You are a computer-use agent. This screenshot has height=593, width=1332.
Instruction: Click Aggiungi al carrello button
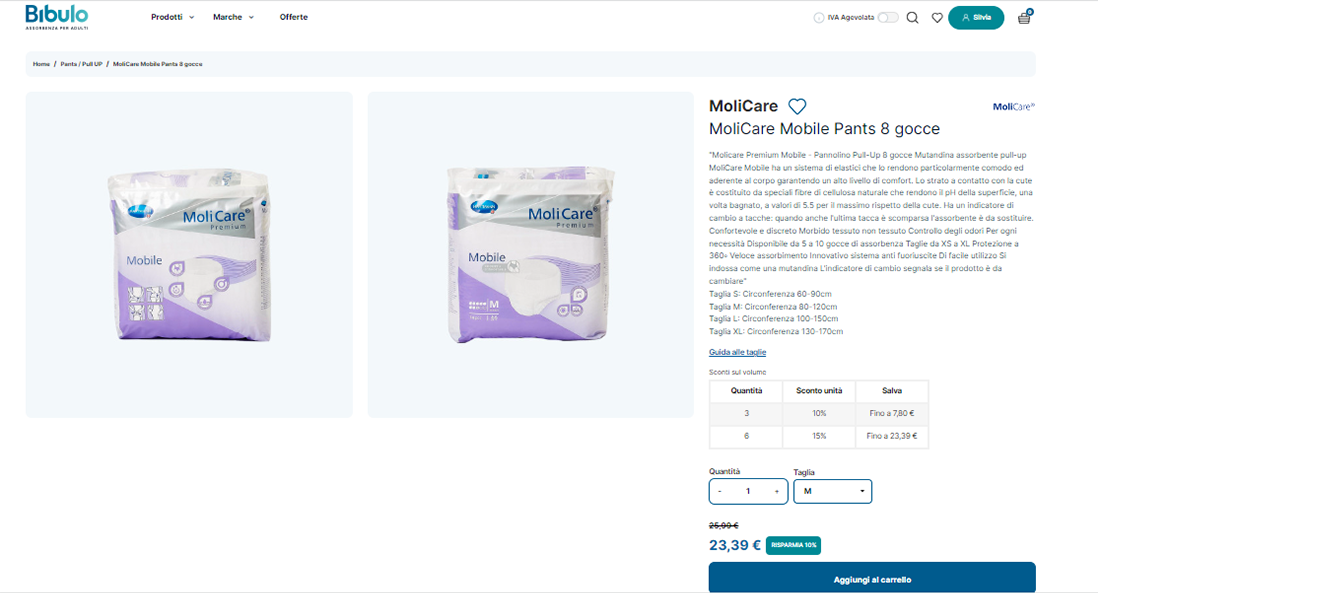pos(872,578)
